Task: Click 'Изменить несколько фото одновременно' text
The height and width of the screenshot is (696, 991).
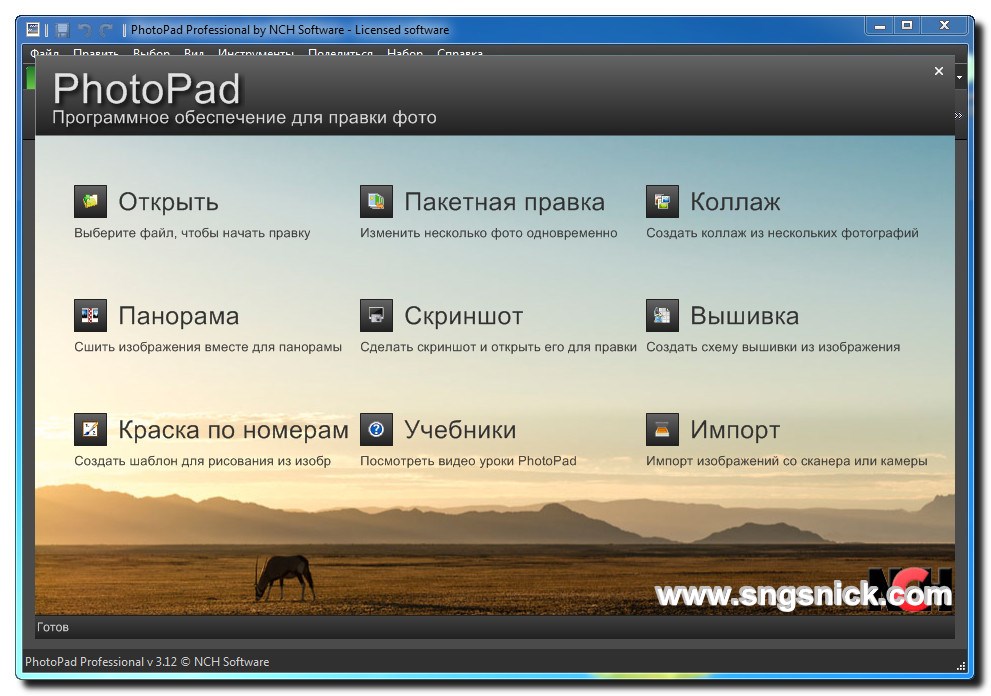Action: point(489,233)
